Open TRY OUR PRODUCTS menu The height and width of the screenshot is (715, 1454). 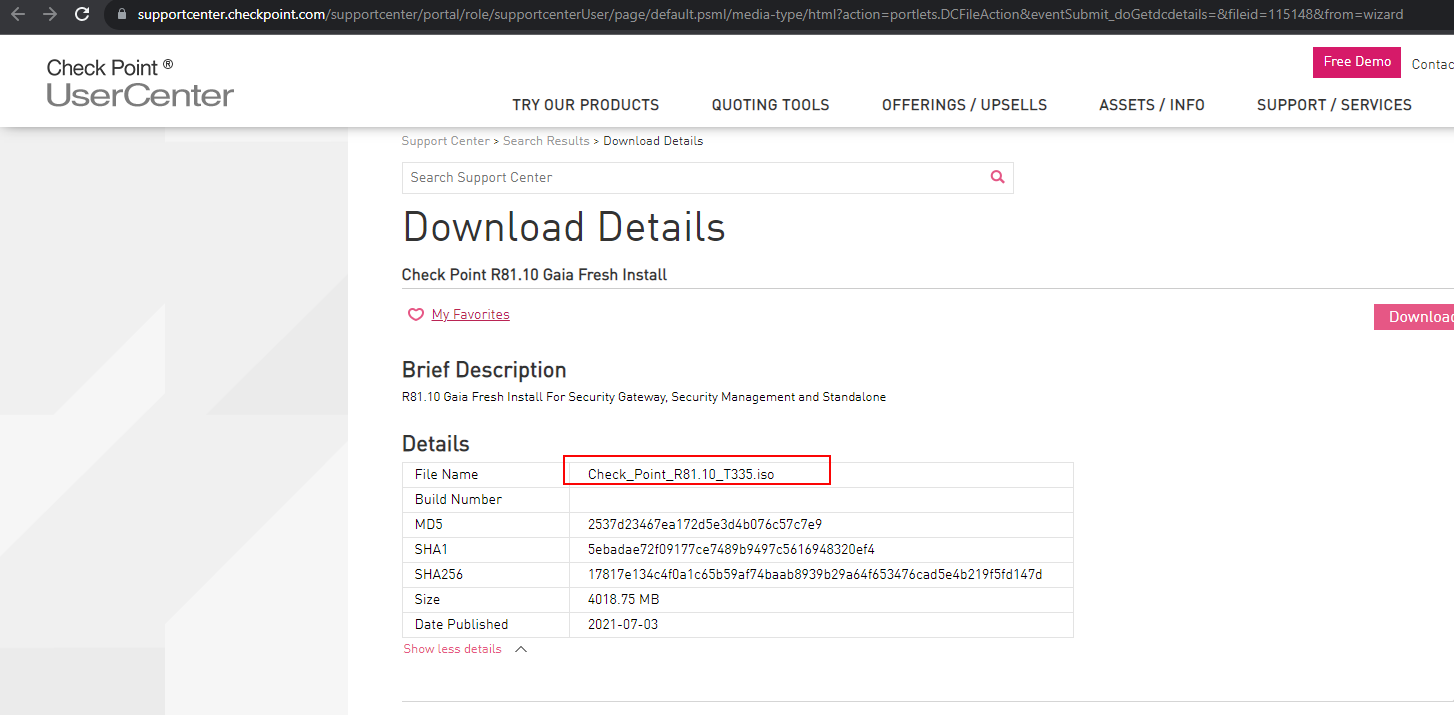[x=585, y=105]
